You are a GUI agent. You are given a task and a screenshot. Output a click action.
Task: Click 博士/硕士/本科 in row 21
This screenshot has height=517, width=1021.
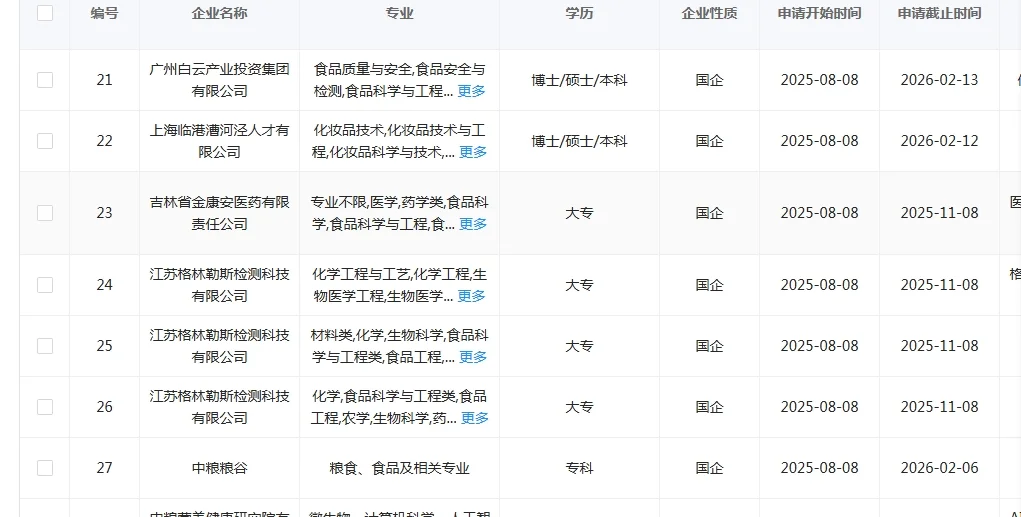pos(579,80)
